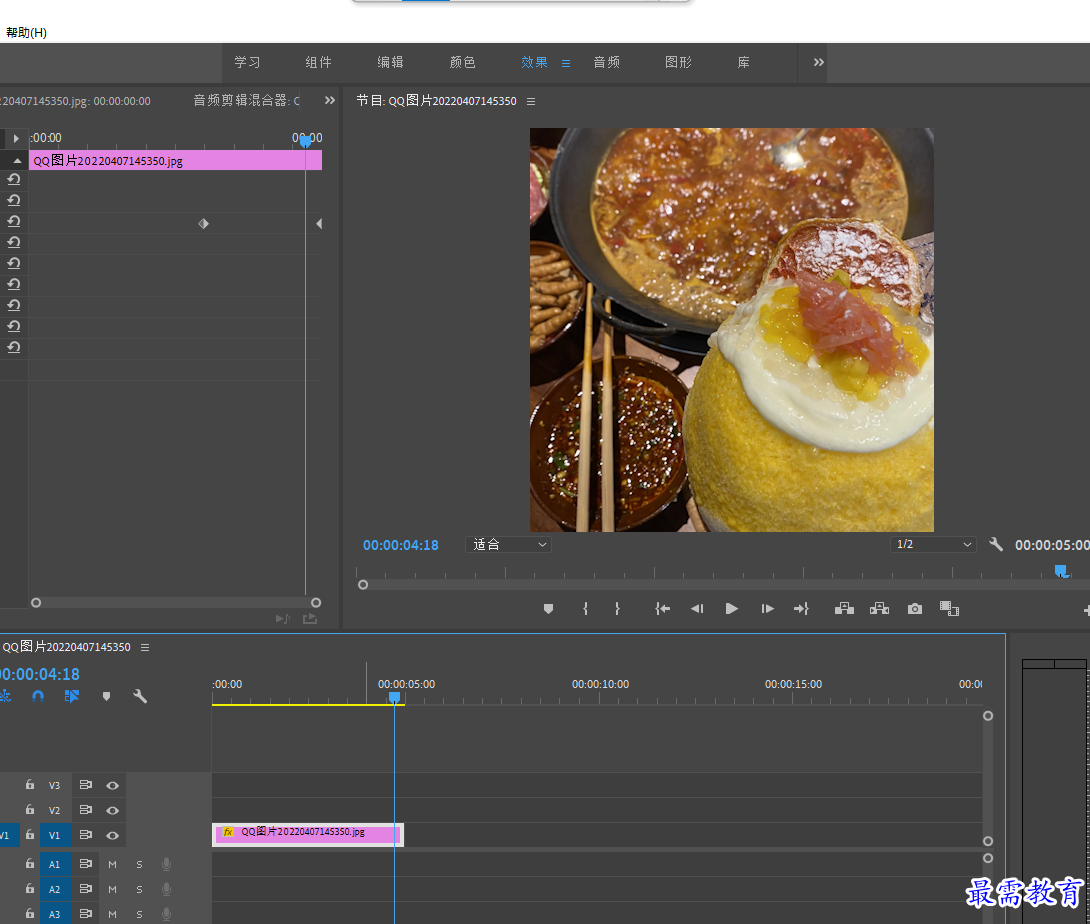
Task: Hide track V2 with the eye icon
Action: click(113, 811)
